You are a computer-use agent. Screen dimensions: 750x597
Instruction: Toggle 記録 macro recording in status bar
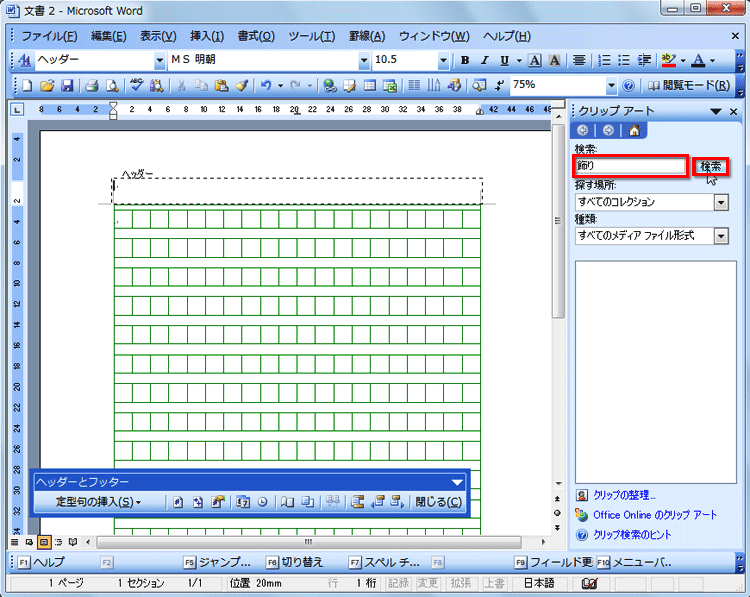(x=398, y=583)
